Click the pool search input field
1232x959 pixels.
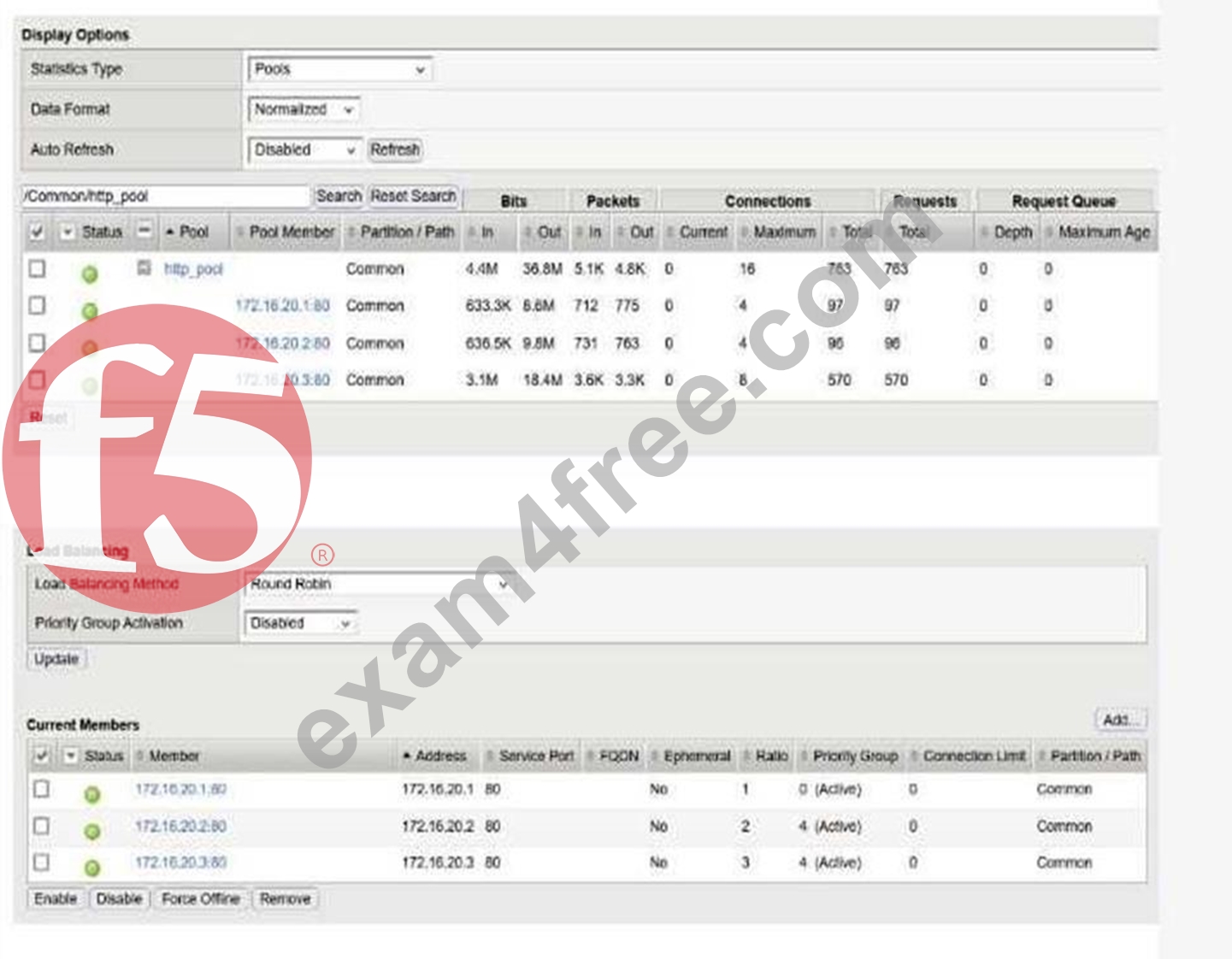pos(165,197)
